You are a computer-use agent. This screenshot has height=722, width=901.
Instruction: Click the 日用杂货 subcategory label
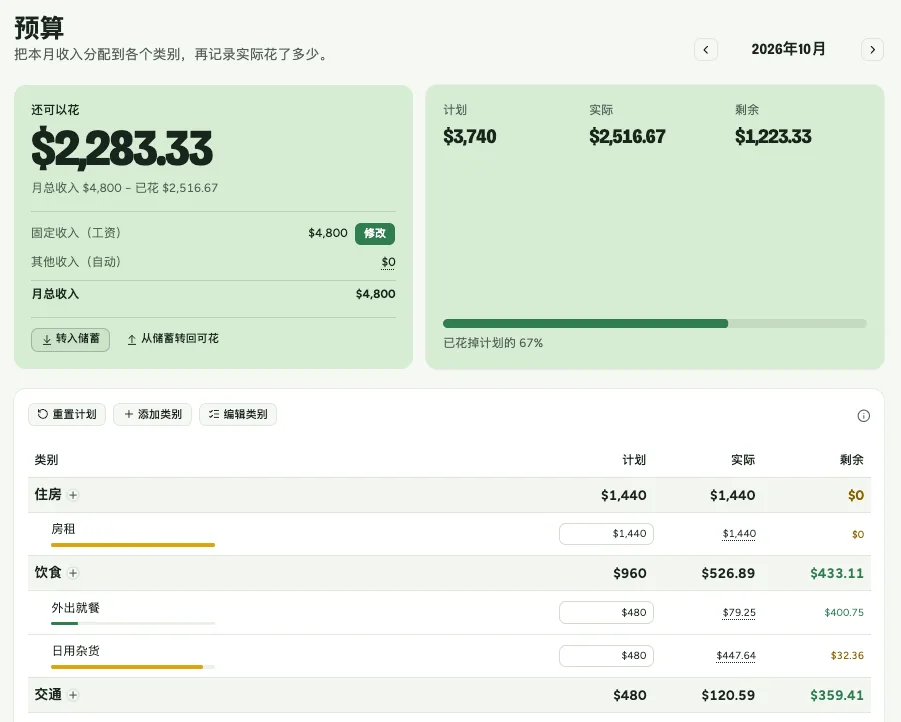[76, 651]
